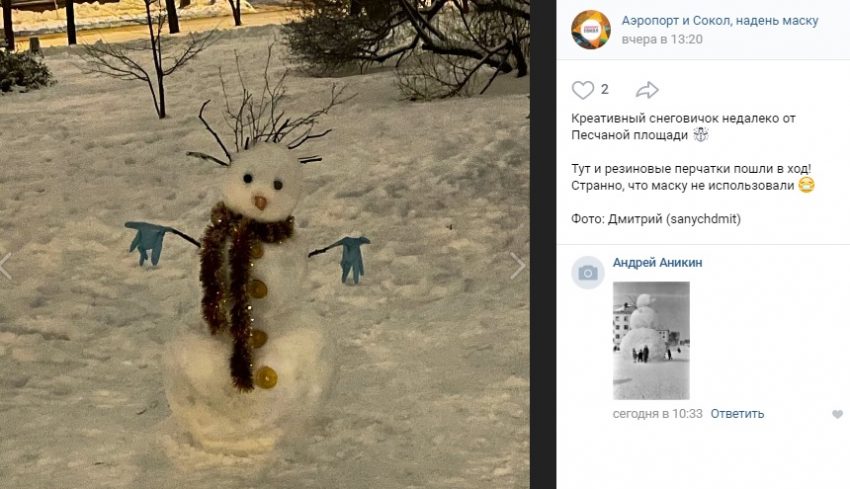850x489 pixels.
Task: Open post timestamp вчера в 13:20
Action: pos(662,40)
